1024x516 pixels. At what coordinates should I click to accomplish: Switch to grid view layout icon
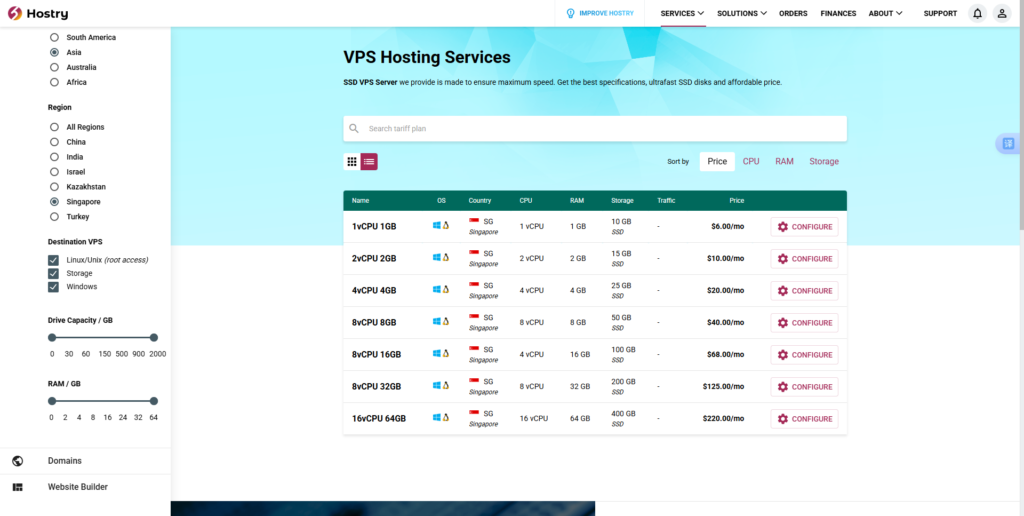(x=352, y=161)
